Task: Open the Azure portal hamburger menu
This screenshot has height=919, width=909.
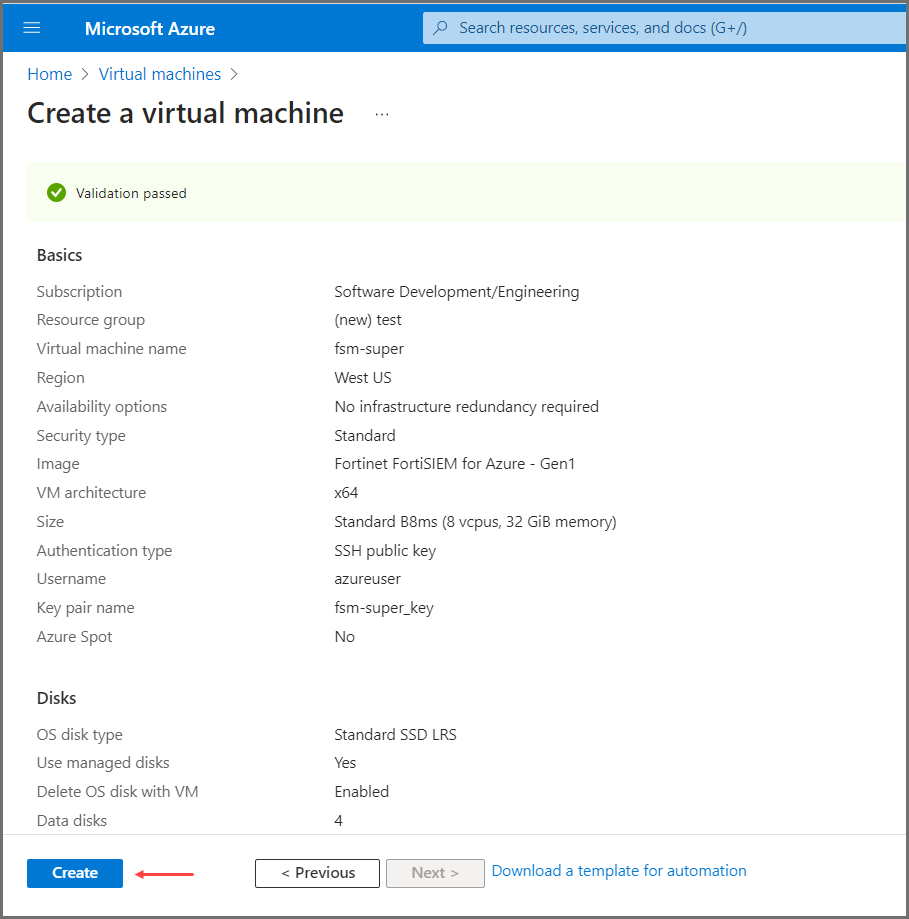Action: coord(32,28)
